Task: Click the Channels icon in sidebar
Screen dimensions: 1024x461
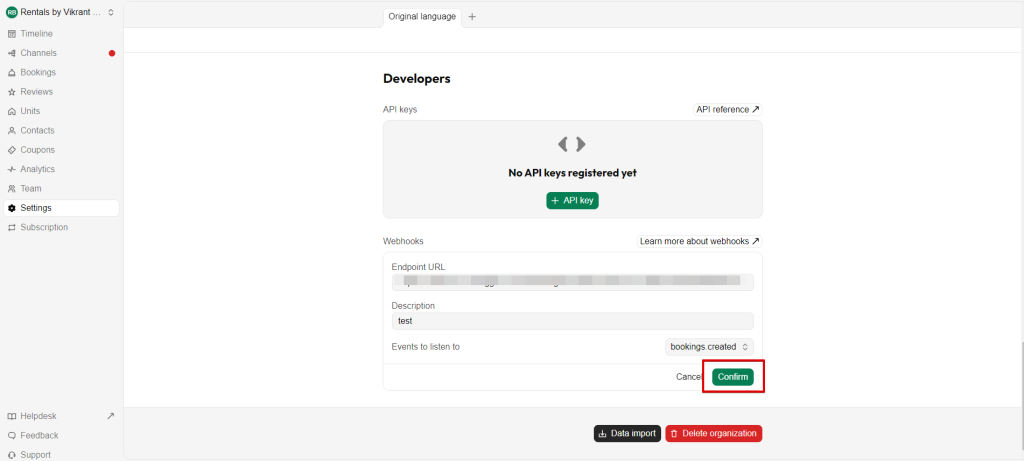Action: 11,53
